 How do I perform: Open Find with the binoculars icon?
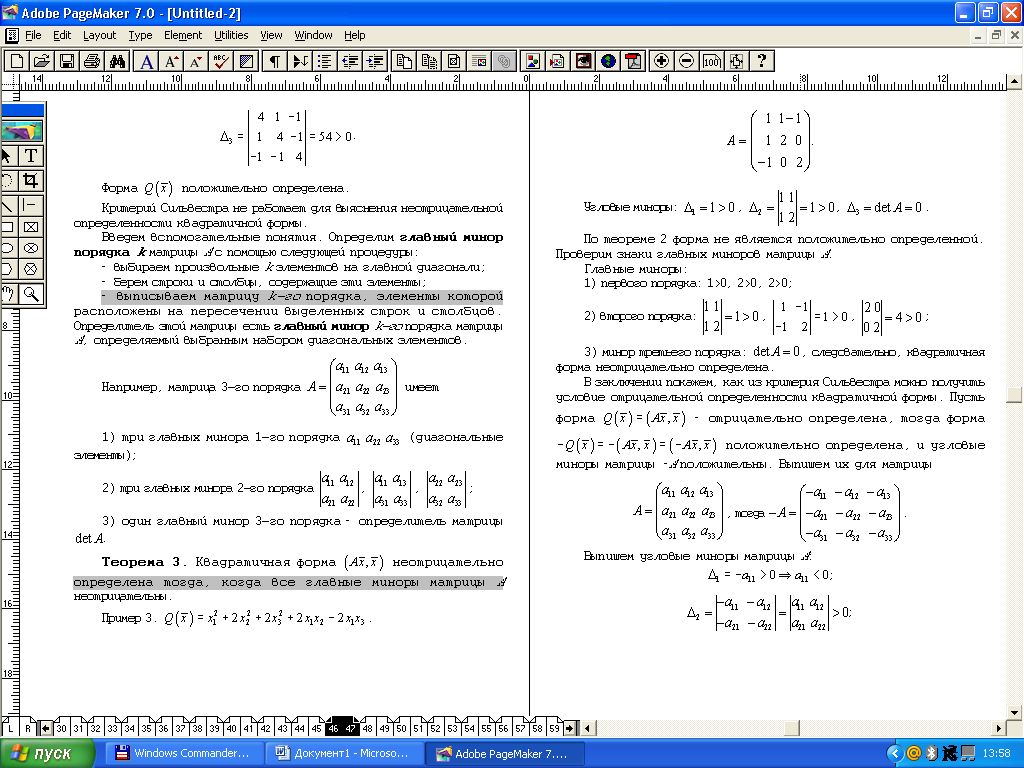click(117, 61)
